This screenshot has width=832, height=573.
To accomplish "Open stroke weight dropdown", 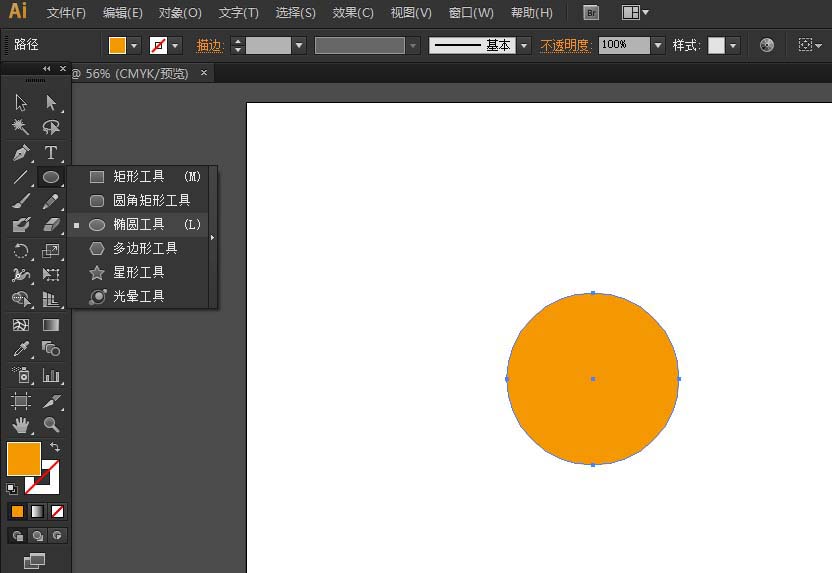I will (x=299, y=46).
